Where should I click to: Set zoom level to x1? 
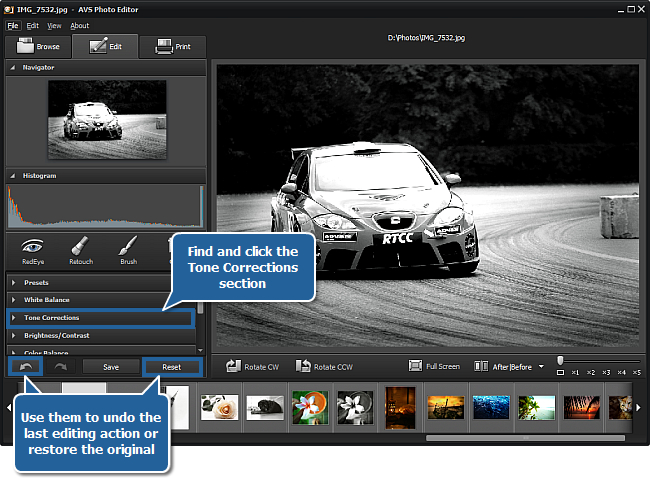pos(575,372)
